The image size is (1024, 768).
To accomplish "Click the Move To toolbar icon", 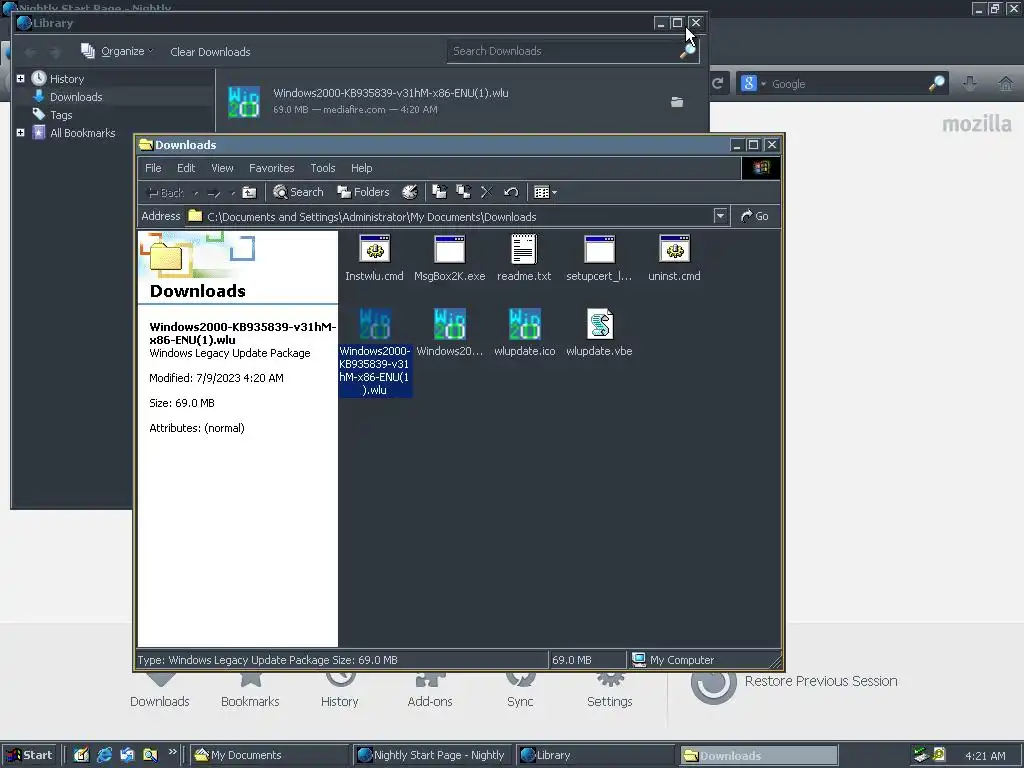I will click(440, 192).
